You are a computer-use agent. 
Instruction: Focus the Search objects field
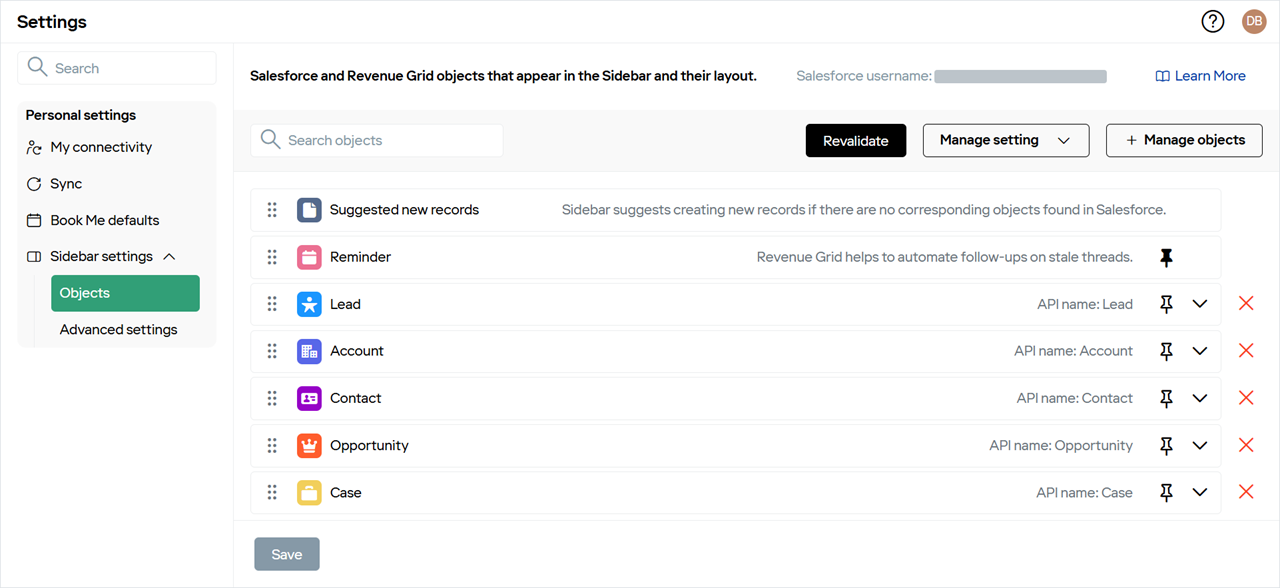tap(377, 140)
